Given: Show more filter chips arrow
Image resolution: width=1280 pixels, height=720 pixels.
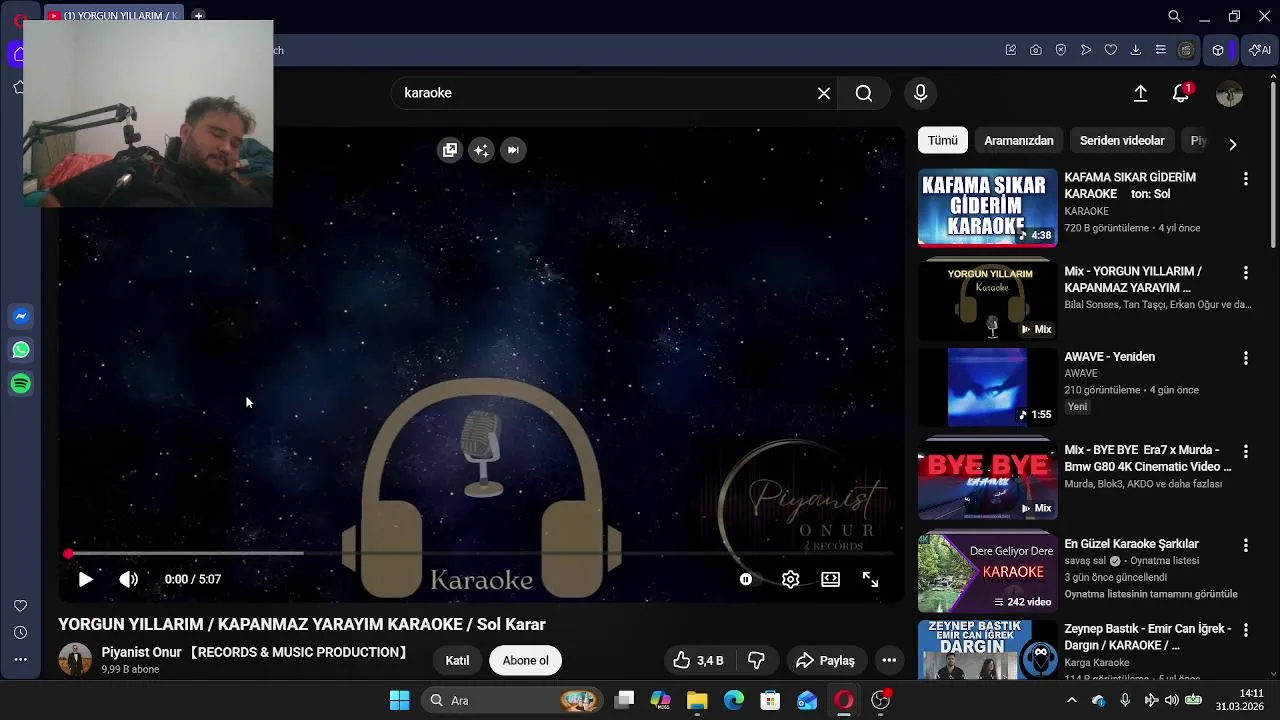Looking at the screenshot, I should (1232, 143).
